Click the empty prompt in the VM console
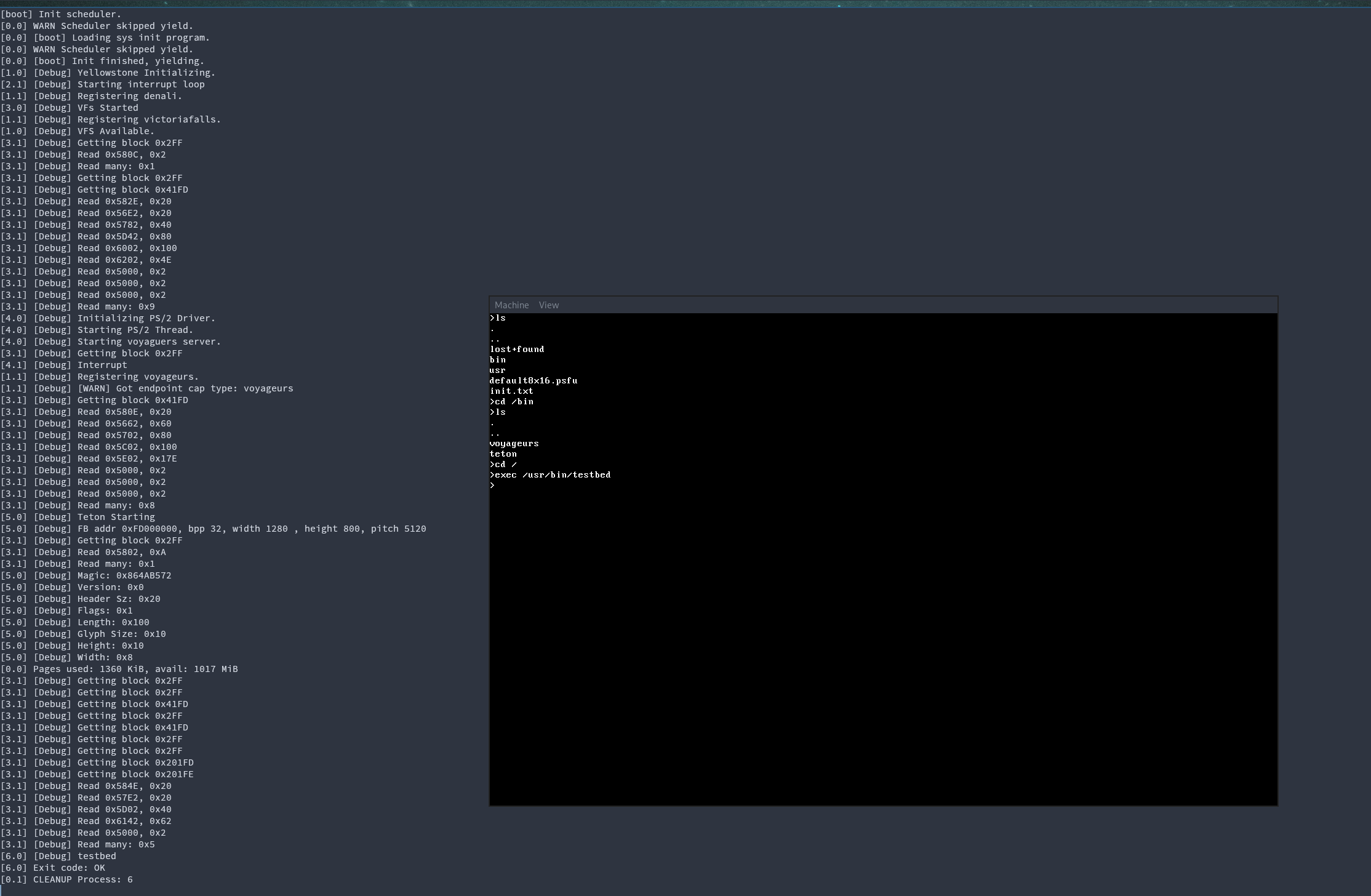This screenshot has width=1371, height=896. (492, 486)
